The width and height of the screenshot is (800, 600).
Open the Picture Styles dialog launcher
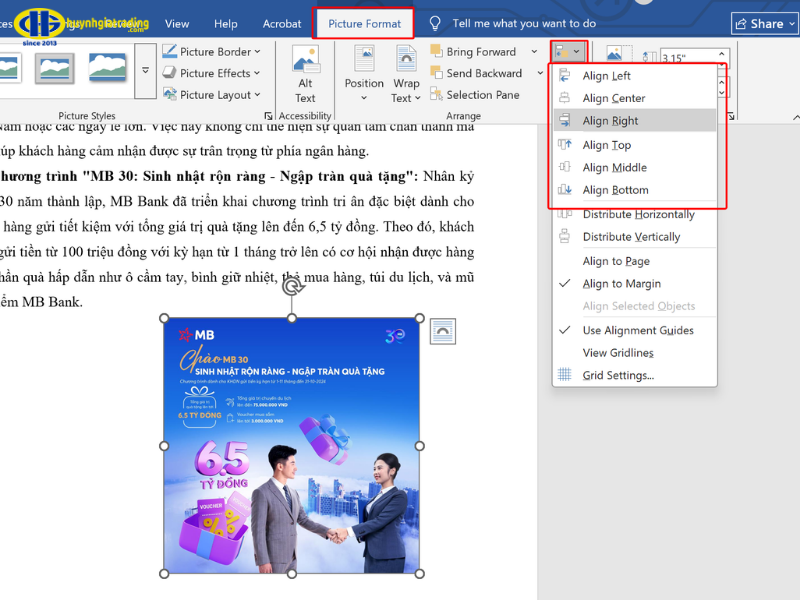[268, 116]
